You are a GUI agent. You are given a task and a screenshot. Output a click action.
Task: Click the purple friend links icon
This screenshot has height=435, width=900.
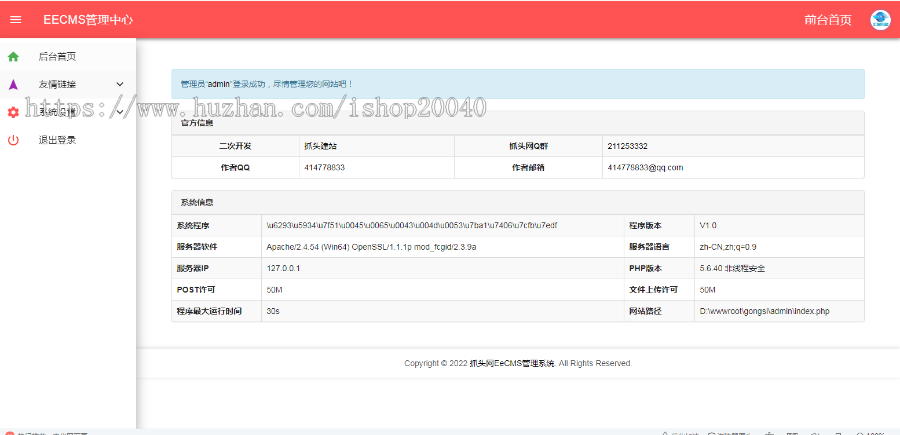pyautogui.click(x=13, y=84)
